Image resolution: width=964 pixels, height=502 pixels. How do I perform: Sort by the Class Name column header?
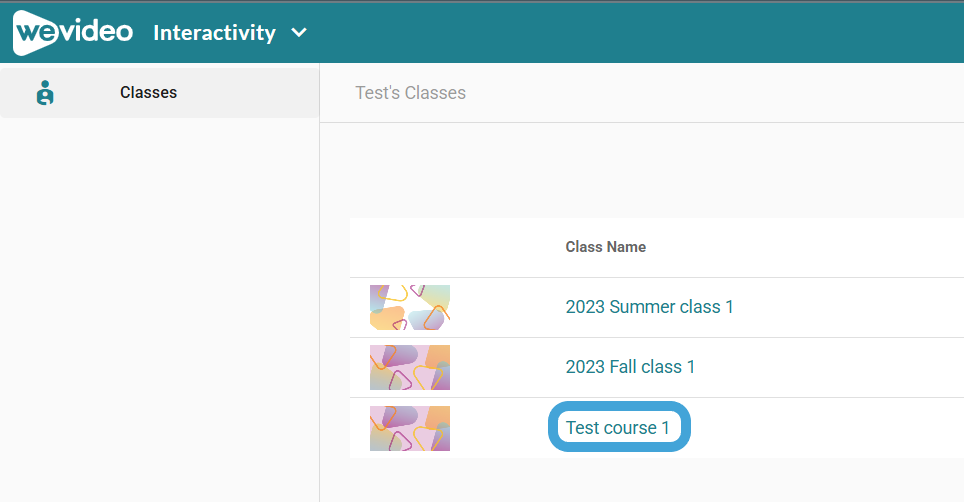pos(606,247)
